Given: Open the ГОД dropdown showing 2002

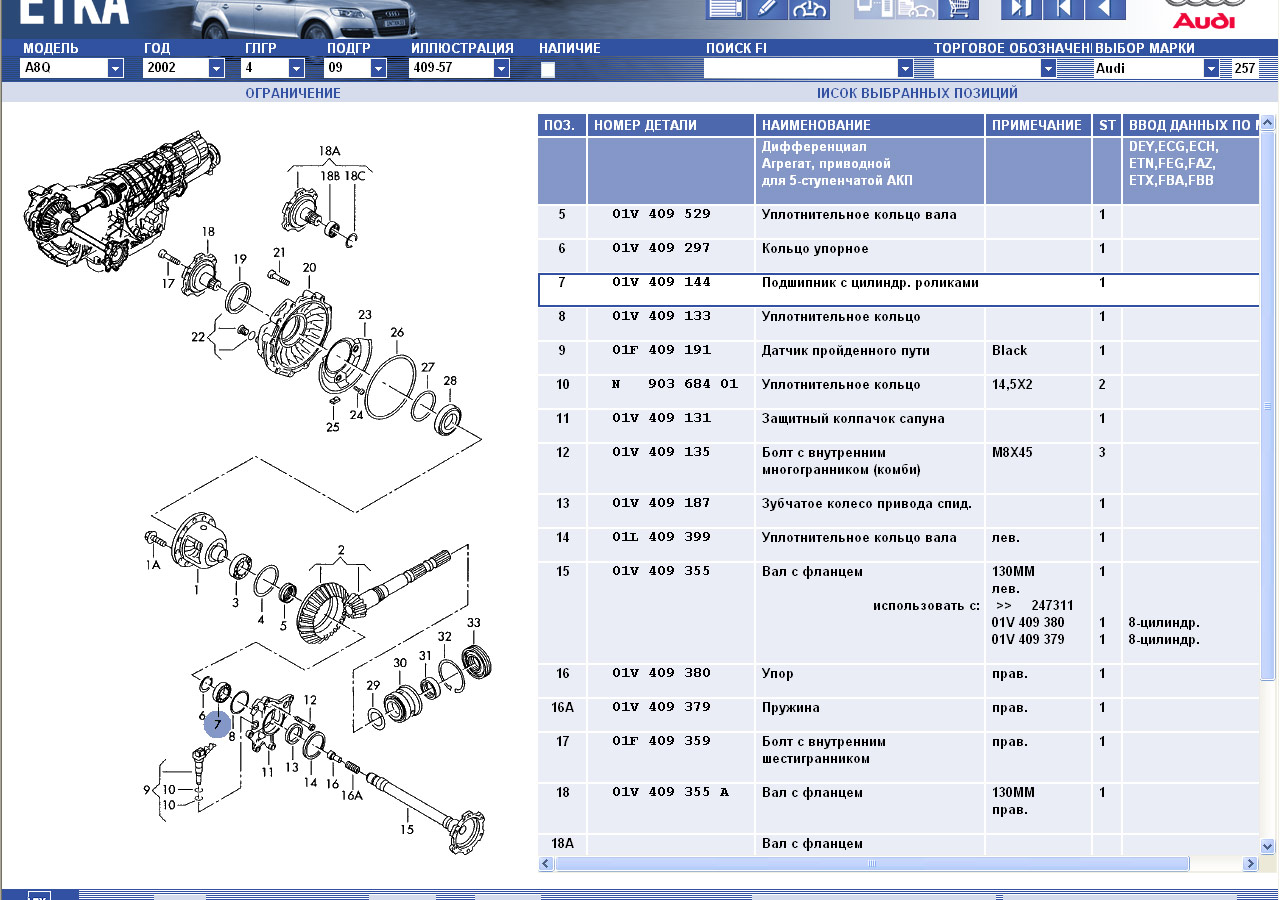Looking at the screenshot, I should [216, 68].
